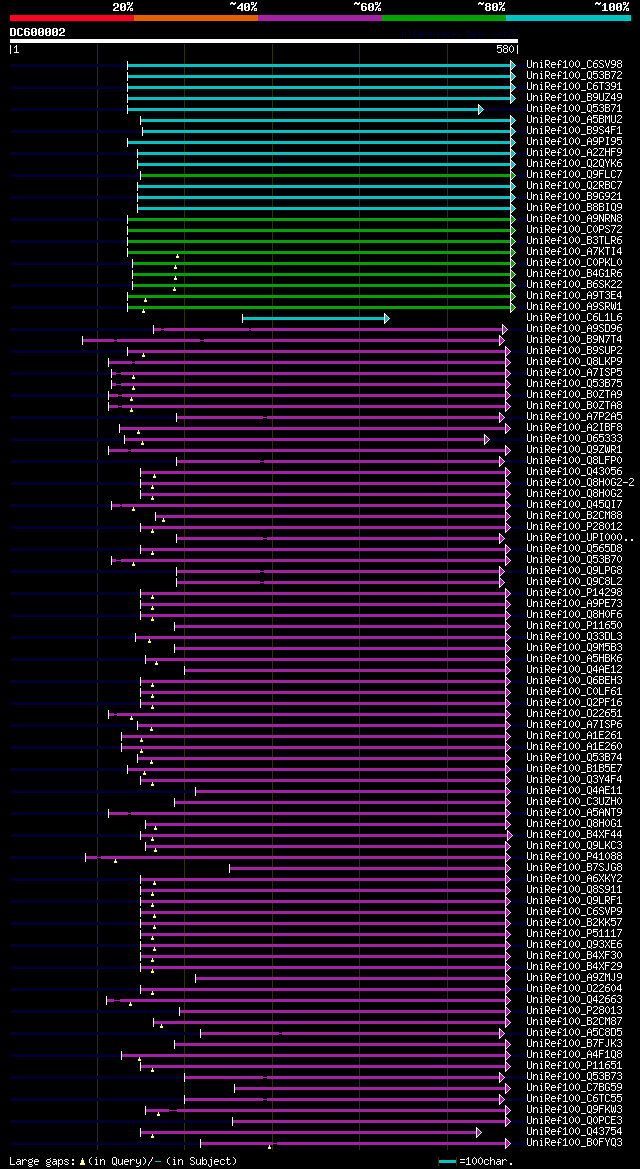
Task: Select the UniRef100_B9N7T4 label
Action: tap(574, 339)
